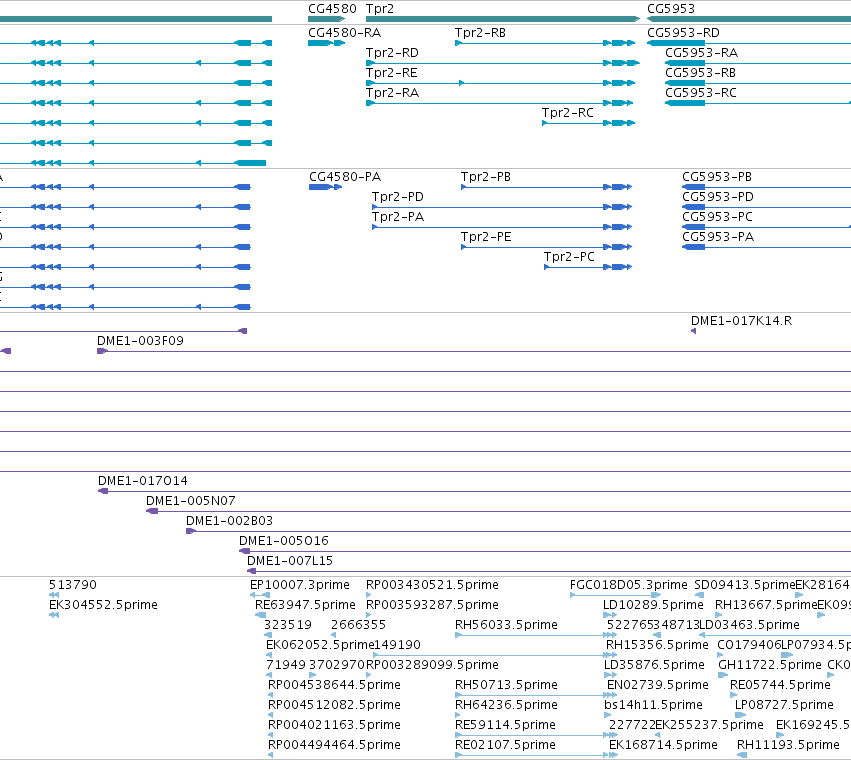The height and width of the screenshot is (760, 851).
Task: Open EST RP004538644.5prime
Action: click(334, 685)
